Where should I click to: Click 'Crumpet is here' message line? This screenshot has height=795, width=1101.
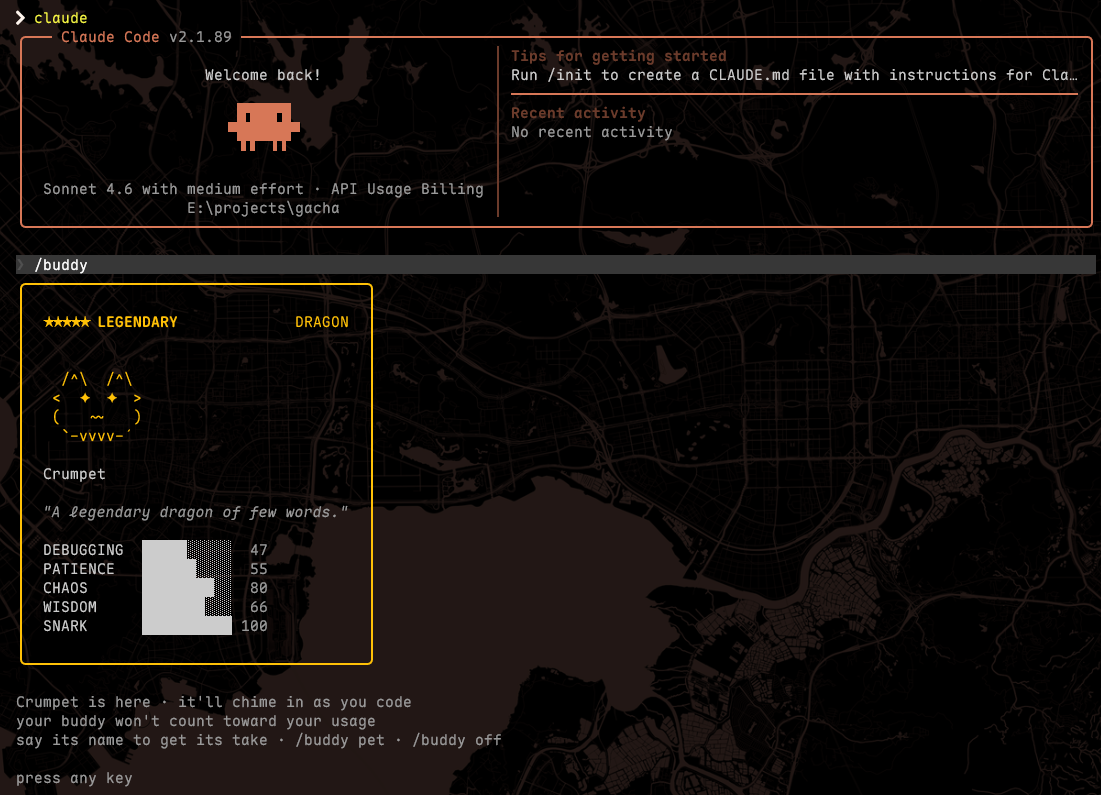click(x=213, y=702)
